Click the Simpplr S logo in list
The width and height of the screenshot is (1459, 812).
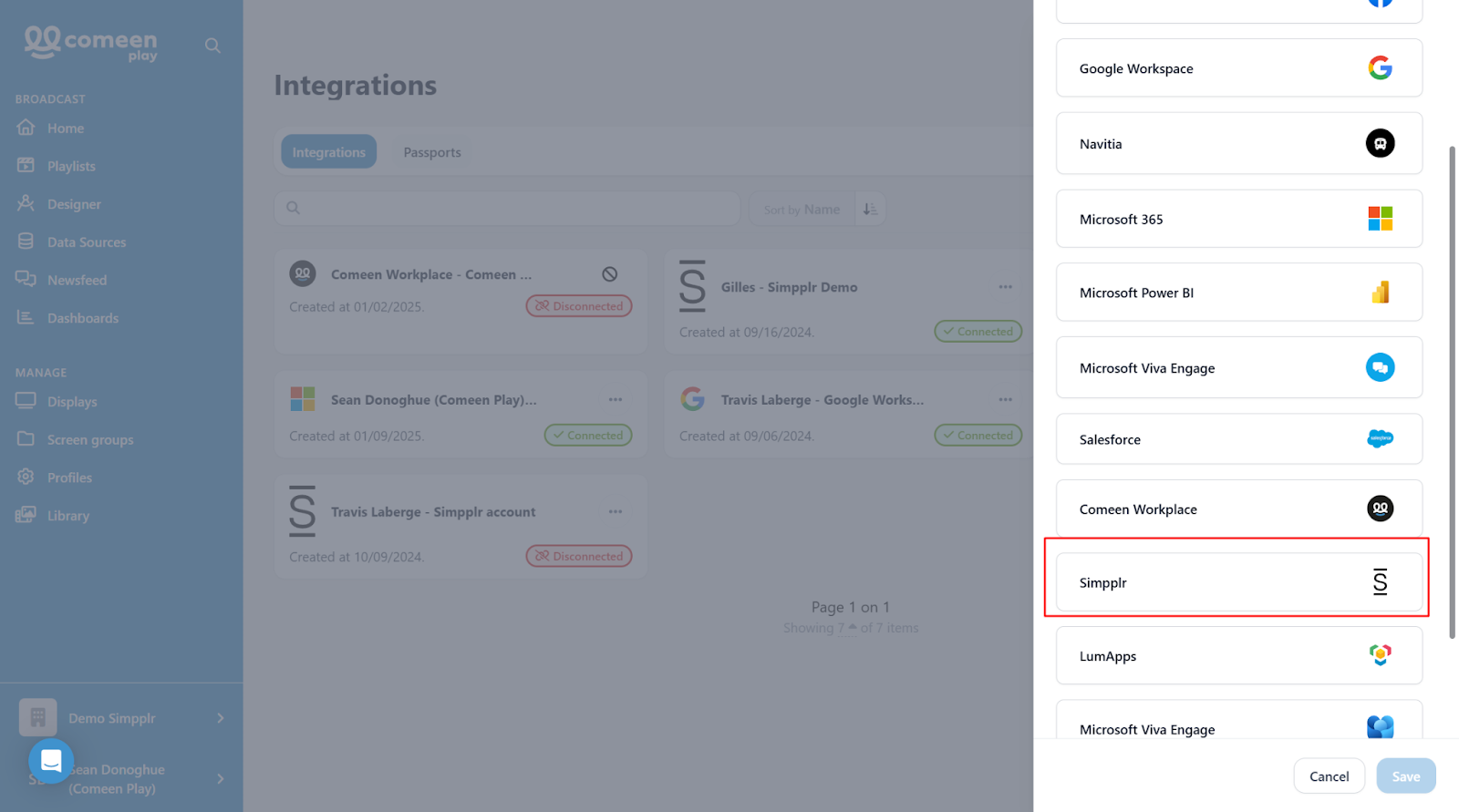click(x=1380, y=581)
